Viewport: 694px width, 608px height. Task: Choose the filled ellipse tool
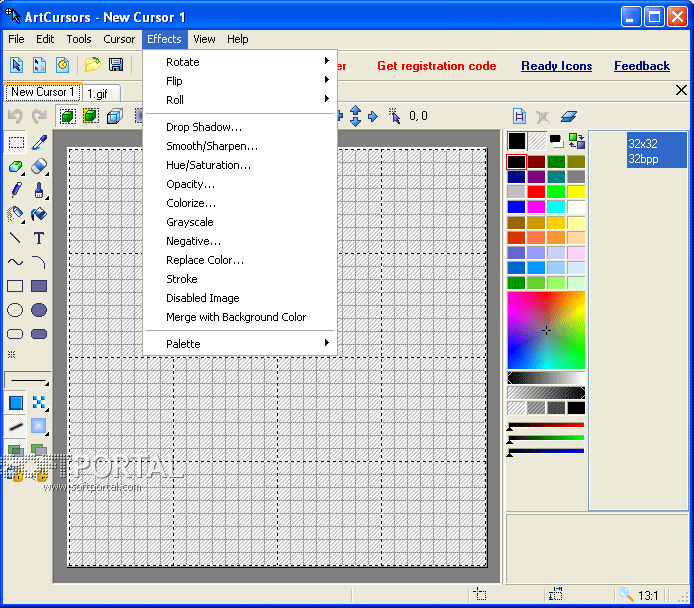pos(39,310)
